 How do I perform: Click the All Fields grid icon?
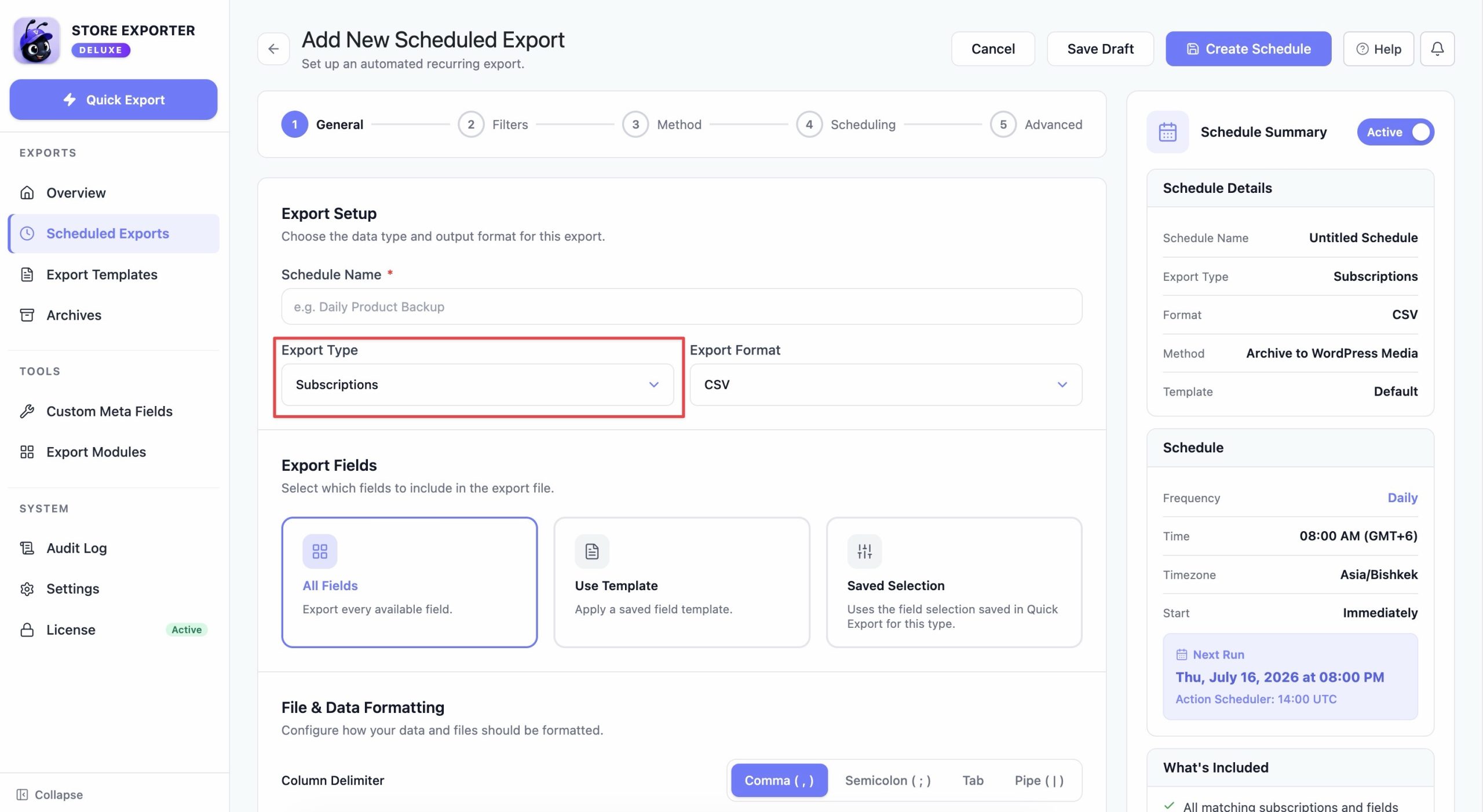[x=320, y=551]
